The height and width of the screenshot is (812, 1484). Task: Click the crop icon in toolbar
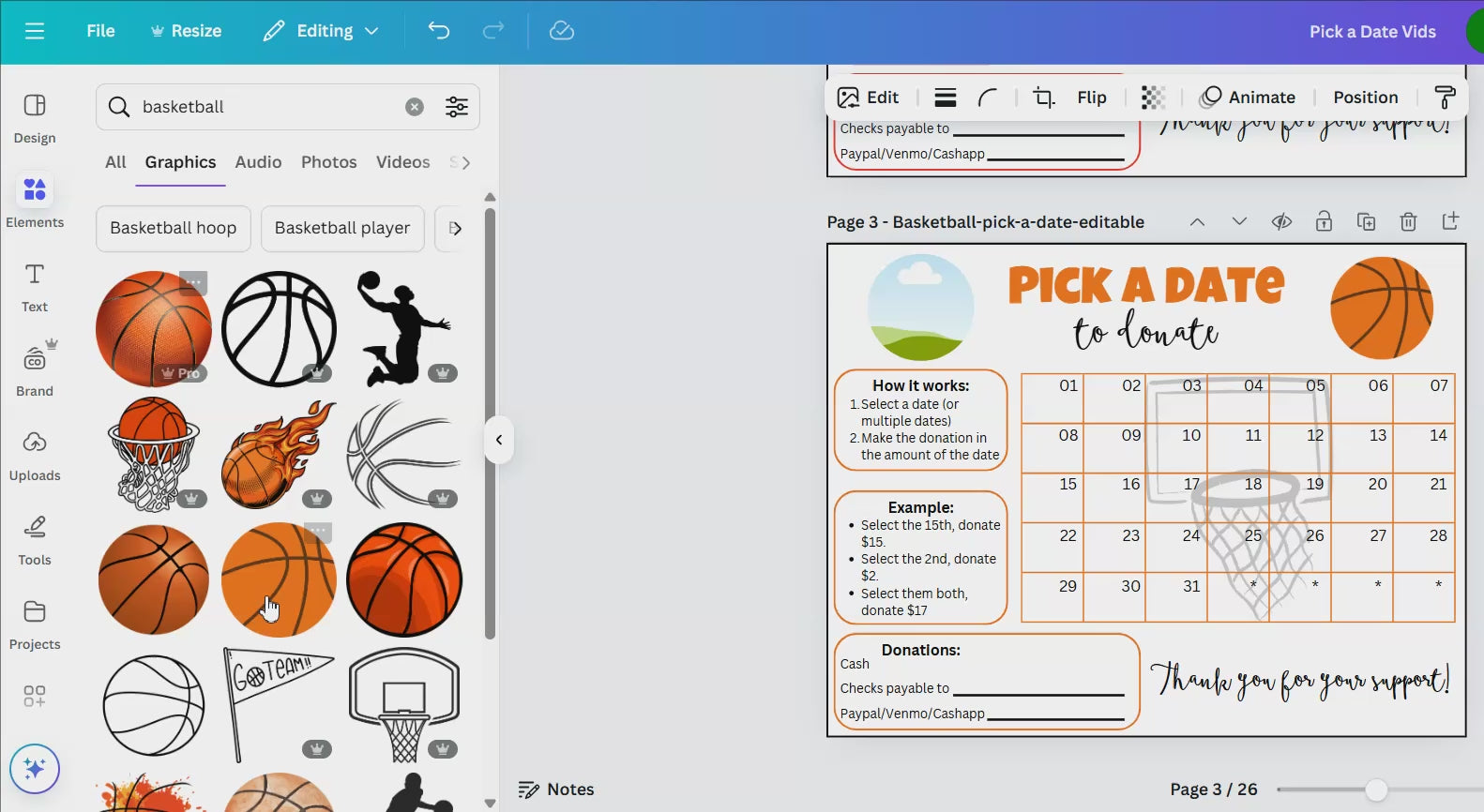(x=1043, y=98)
